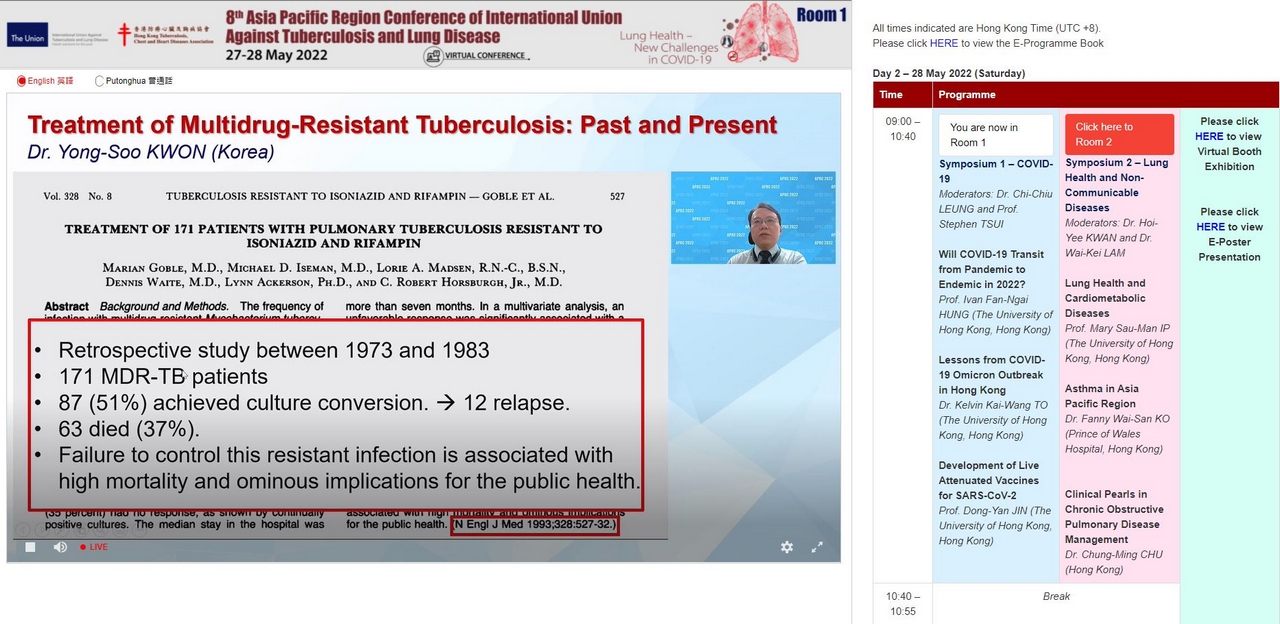
Task: Open video settings gear
Action: 787,547
